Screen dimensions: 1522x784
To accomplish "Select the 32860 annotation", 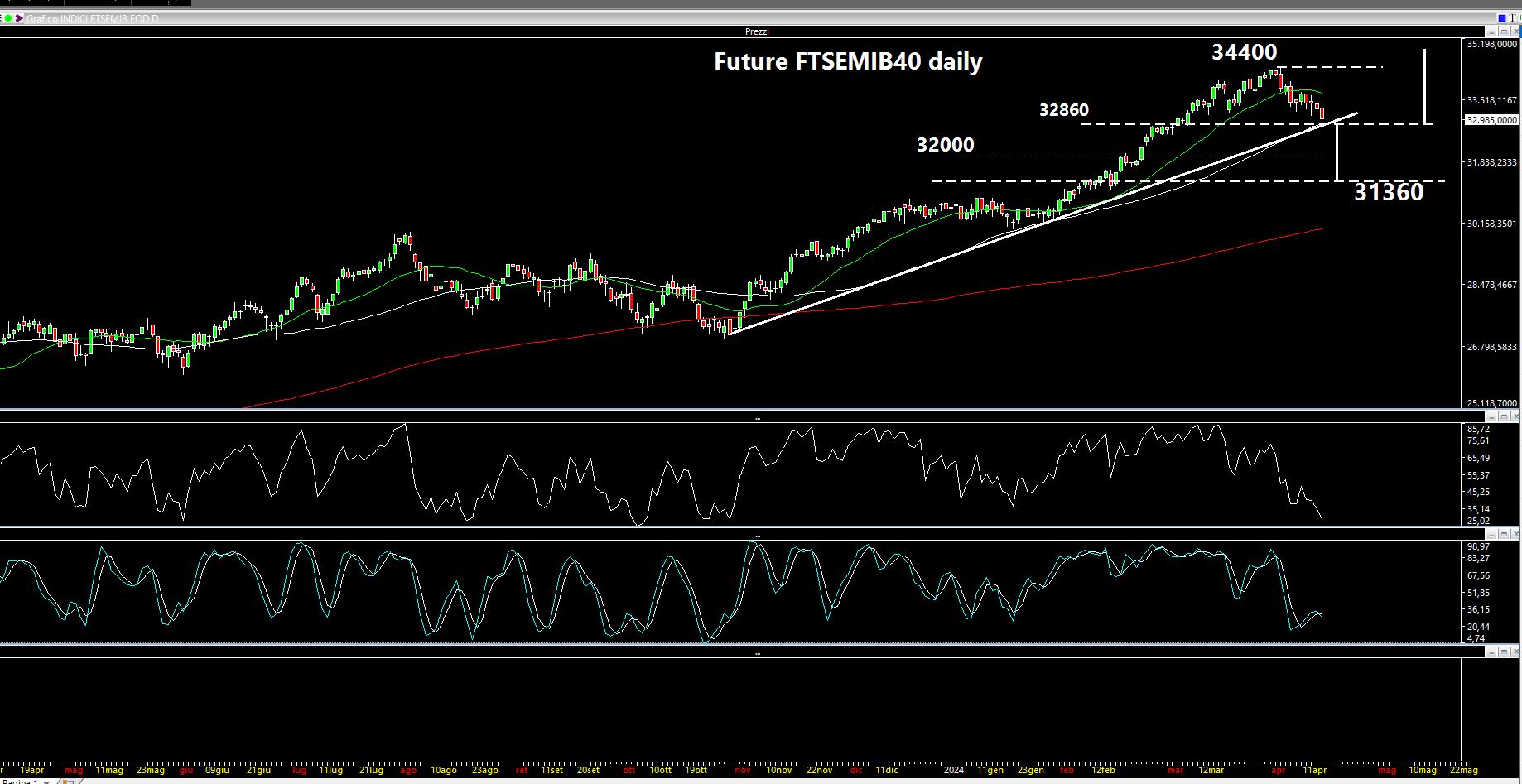I will click(1064, 109).
